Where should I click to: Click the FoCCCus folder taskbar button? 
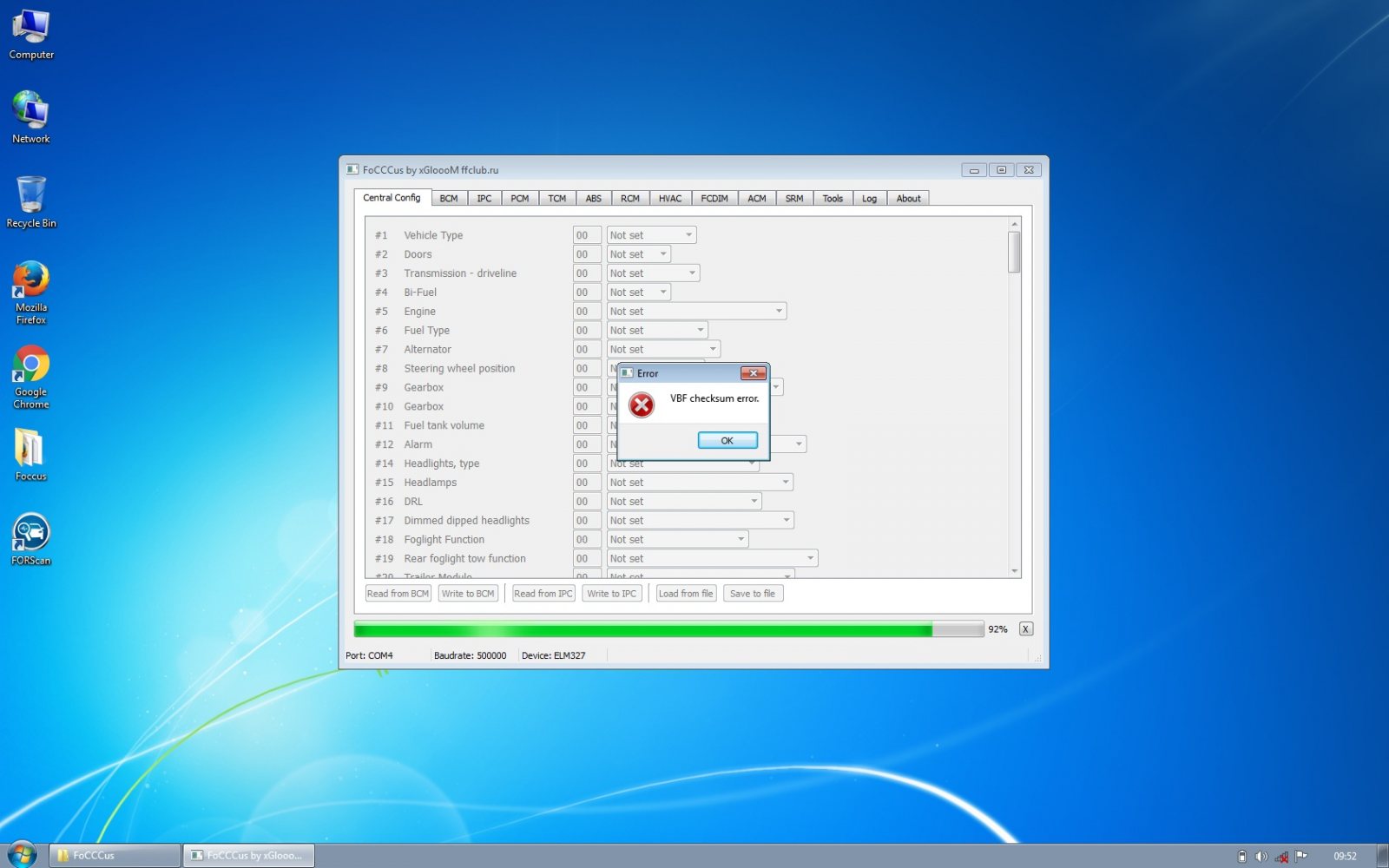115,855
